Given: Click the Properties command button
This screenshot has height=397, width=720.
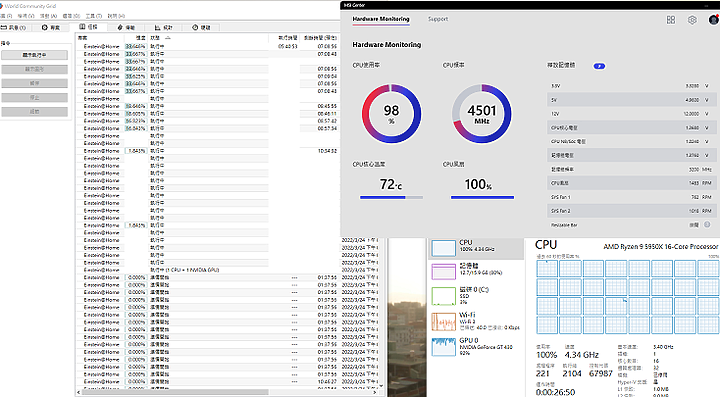Looking at the screenshot, I should point(34,112).
